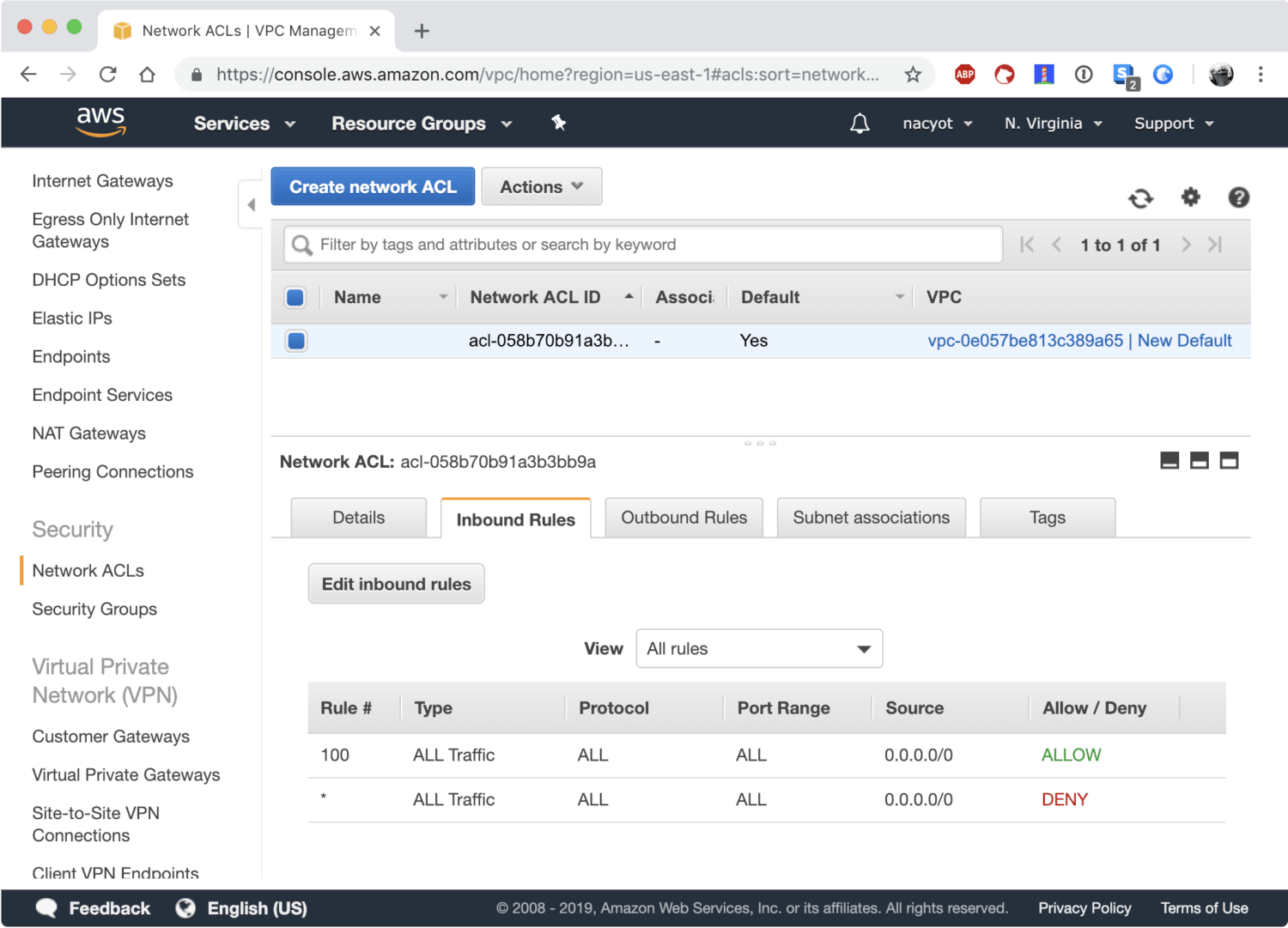Select the Inbound Rules tab
The image size is (1288, 928).
pos(516,519)
